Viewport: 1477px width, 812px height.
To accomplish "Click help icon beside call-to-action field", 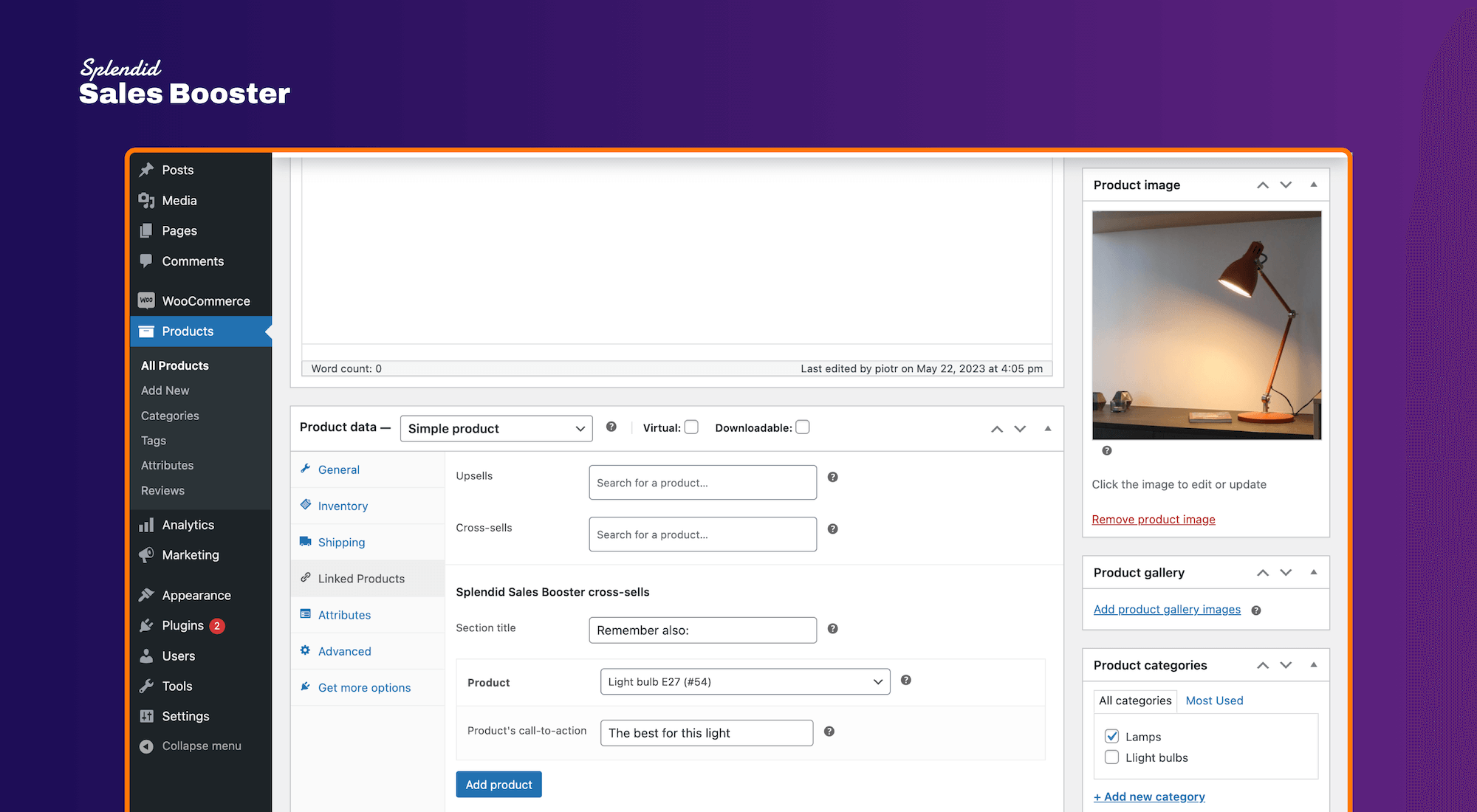I will (829, 731).
